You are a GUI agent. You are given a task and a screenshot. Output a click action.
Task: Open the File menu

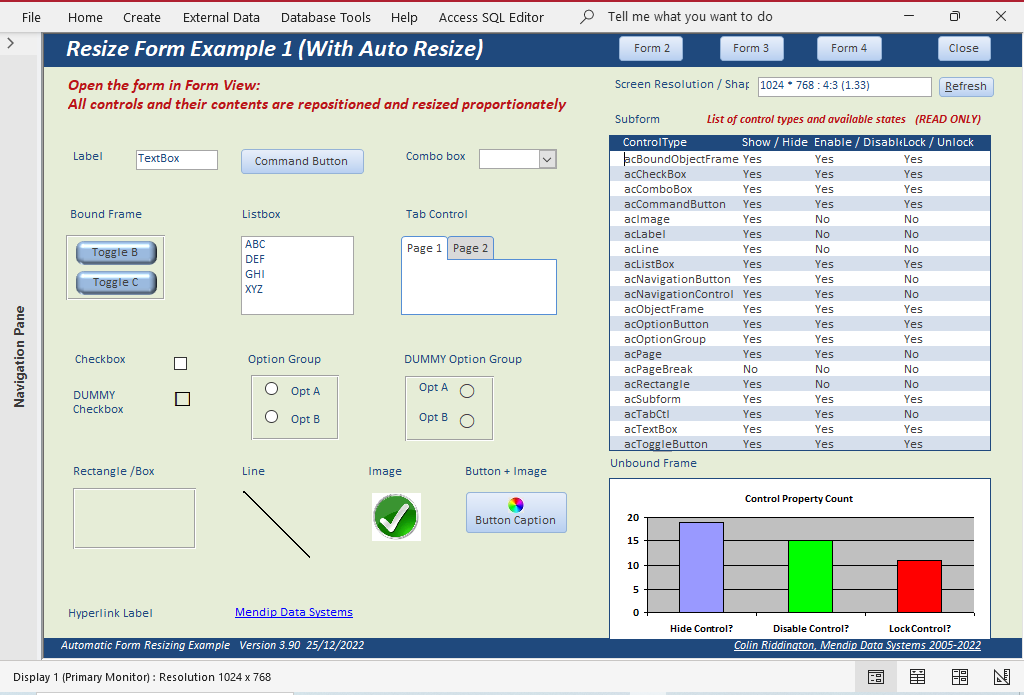31,18
